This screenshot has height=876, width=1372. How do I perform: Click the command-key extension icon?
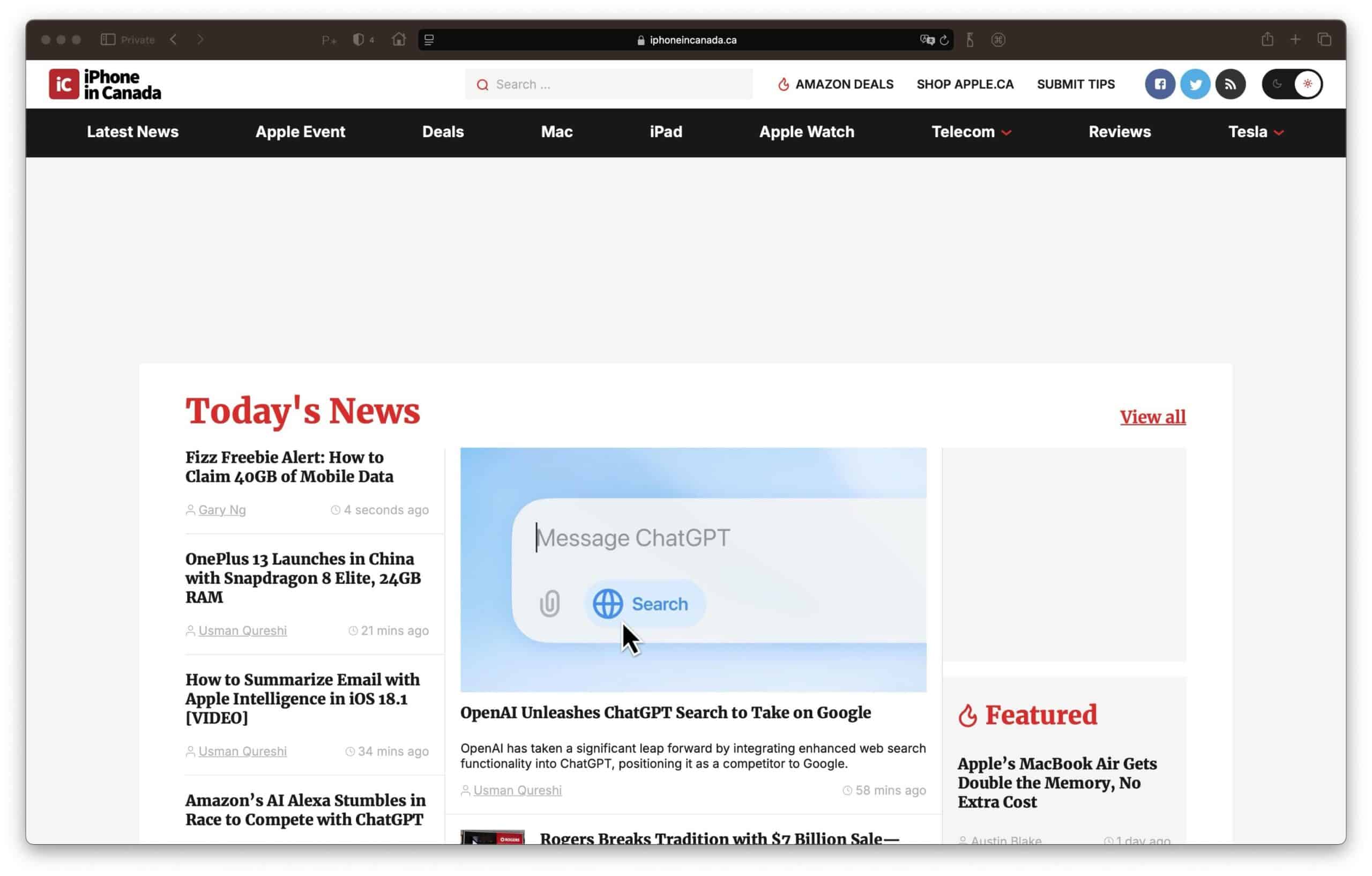(x=998, y=40)
